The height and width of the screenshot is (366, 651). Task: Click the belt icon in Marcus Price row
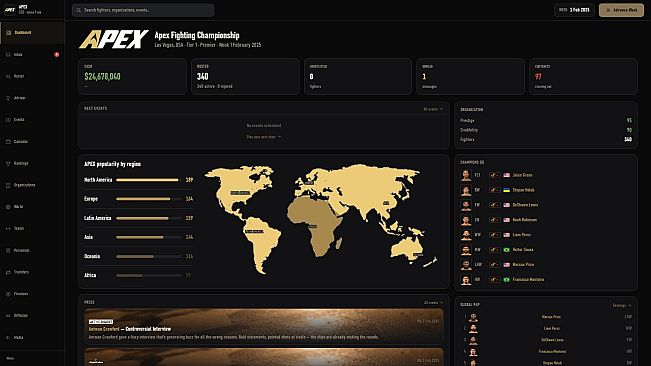coord(494,265)
